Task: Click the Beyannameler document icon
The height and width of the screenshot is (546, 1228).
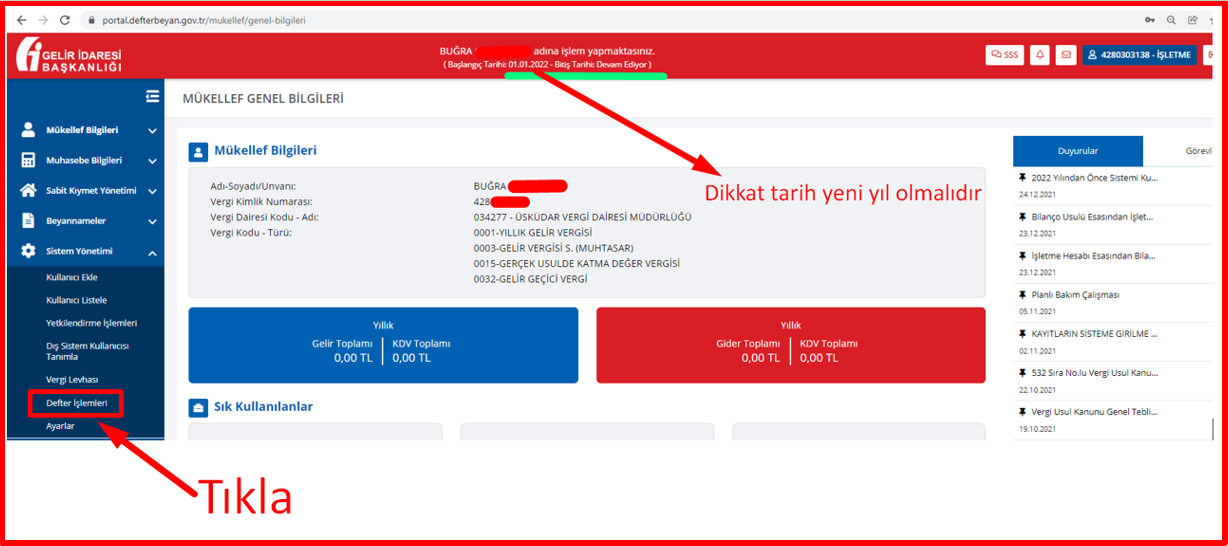Action: click(x=28, y=221)
